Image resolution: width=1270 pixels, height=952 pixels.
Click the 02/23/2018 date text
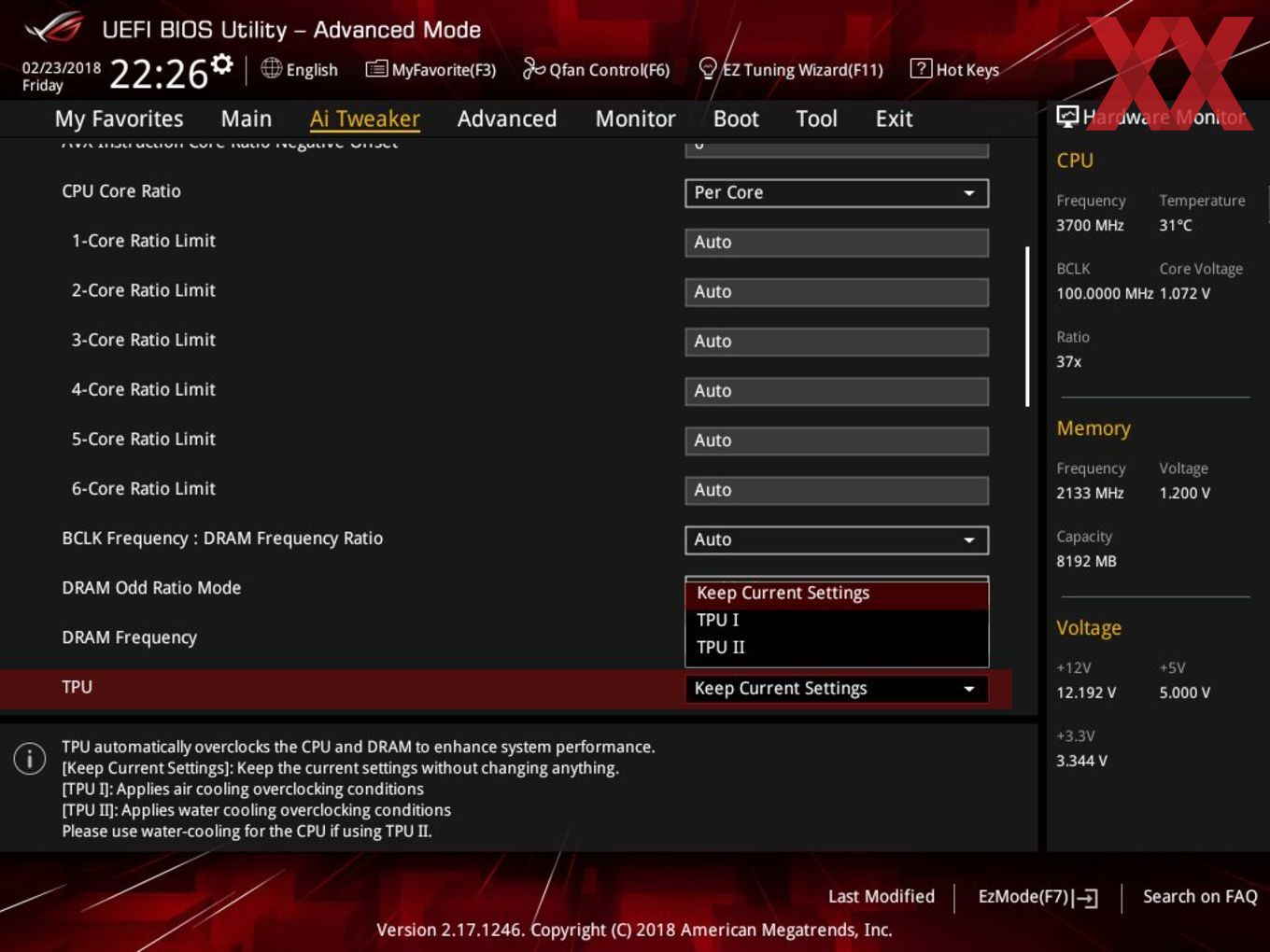tap(62, 67)
